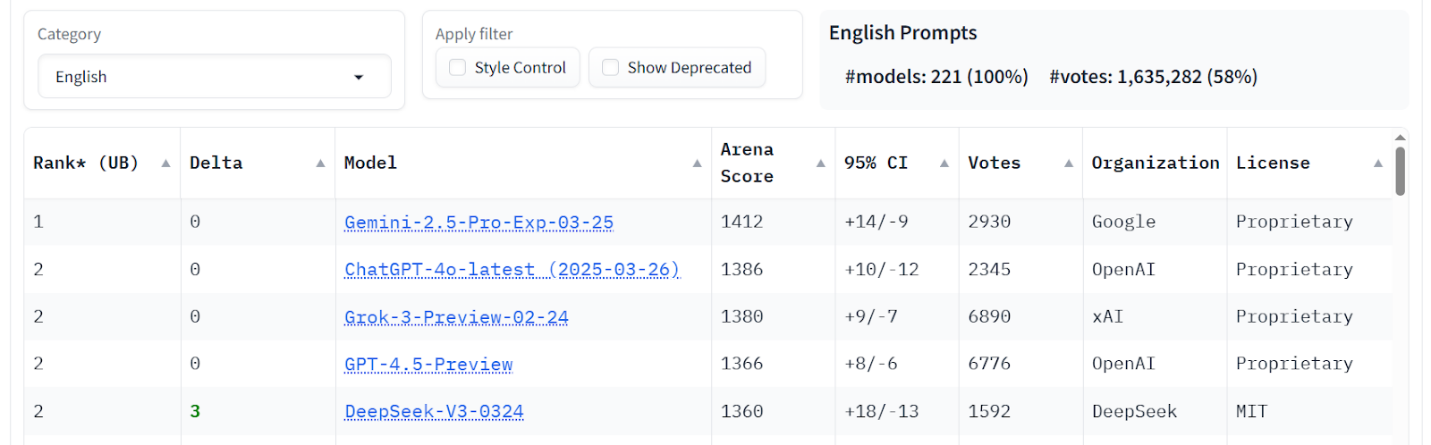
Task: Click the votes value 1592
Action: 989,411
